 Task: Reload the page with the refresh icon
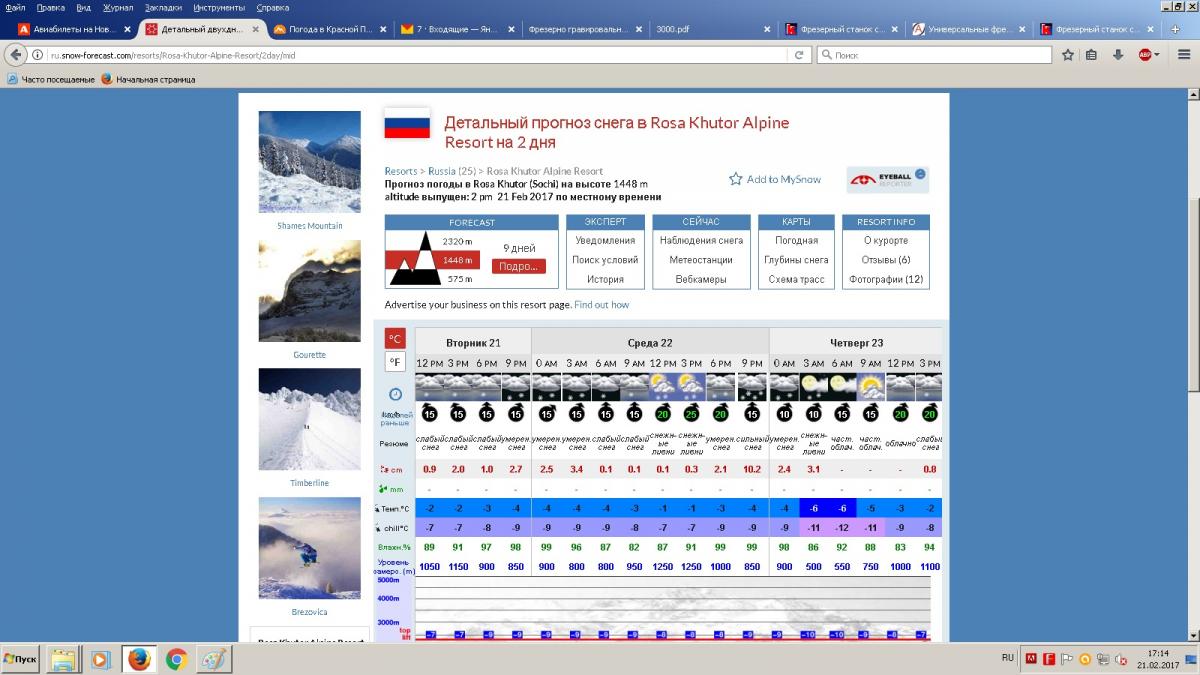click(x=799, y=55)
